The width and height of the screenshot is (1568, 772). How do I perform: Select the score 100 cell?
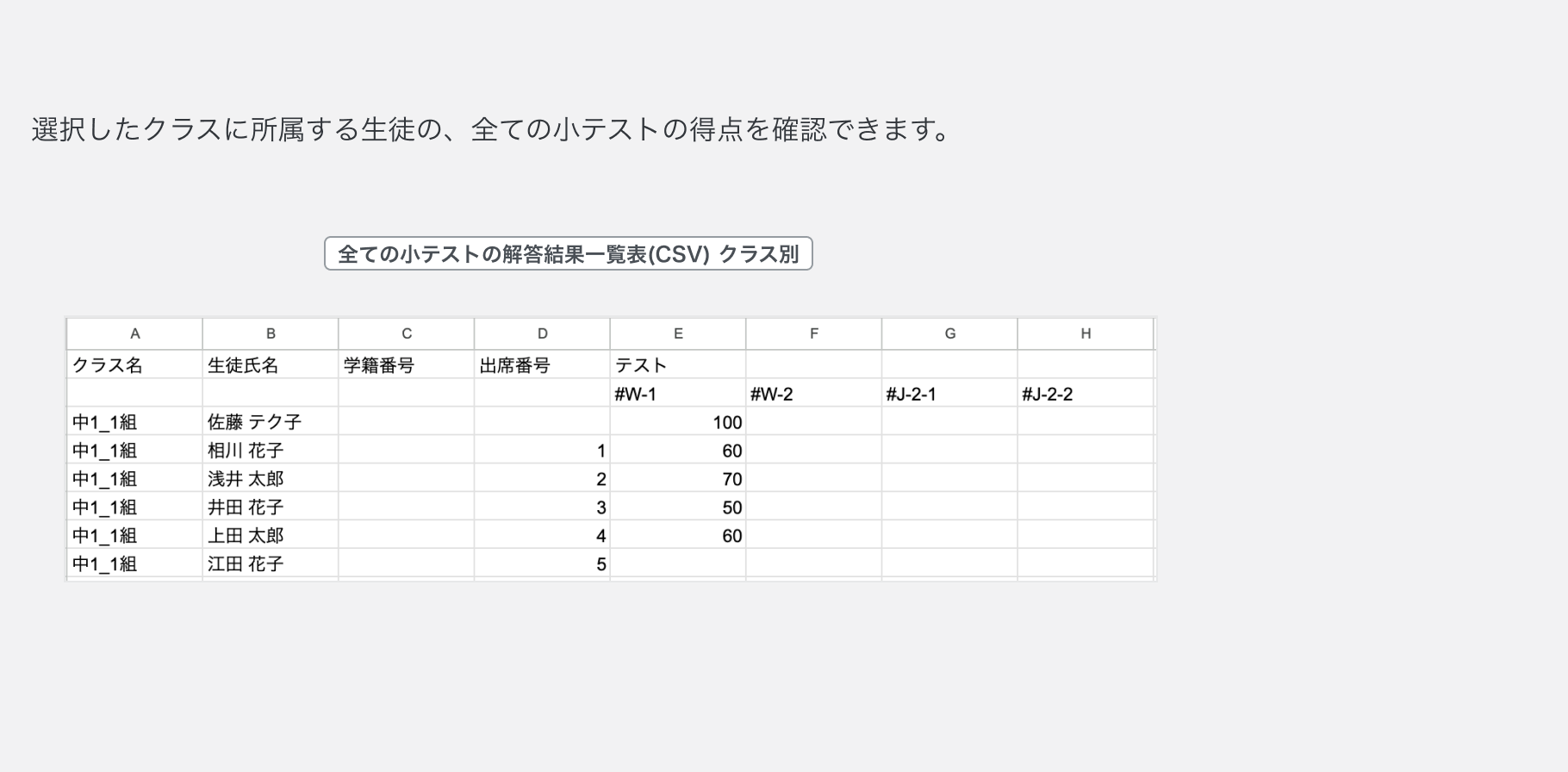click(x=725, y=420)
